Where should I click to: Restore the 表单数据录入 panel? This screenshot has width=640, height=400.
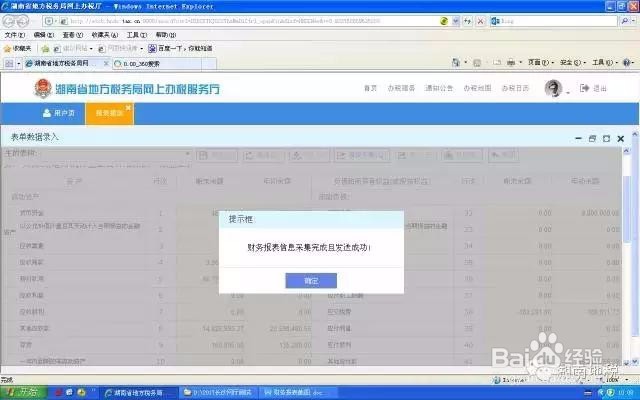(592, 139)
